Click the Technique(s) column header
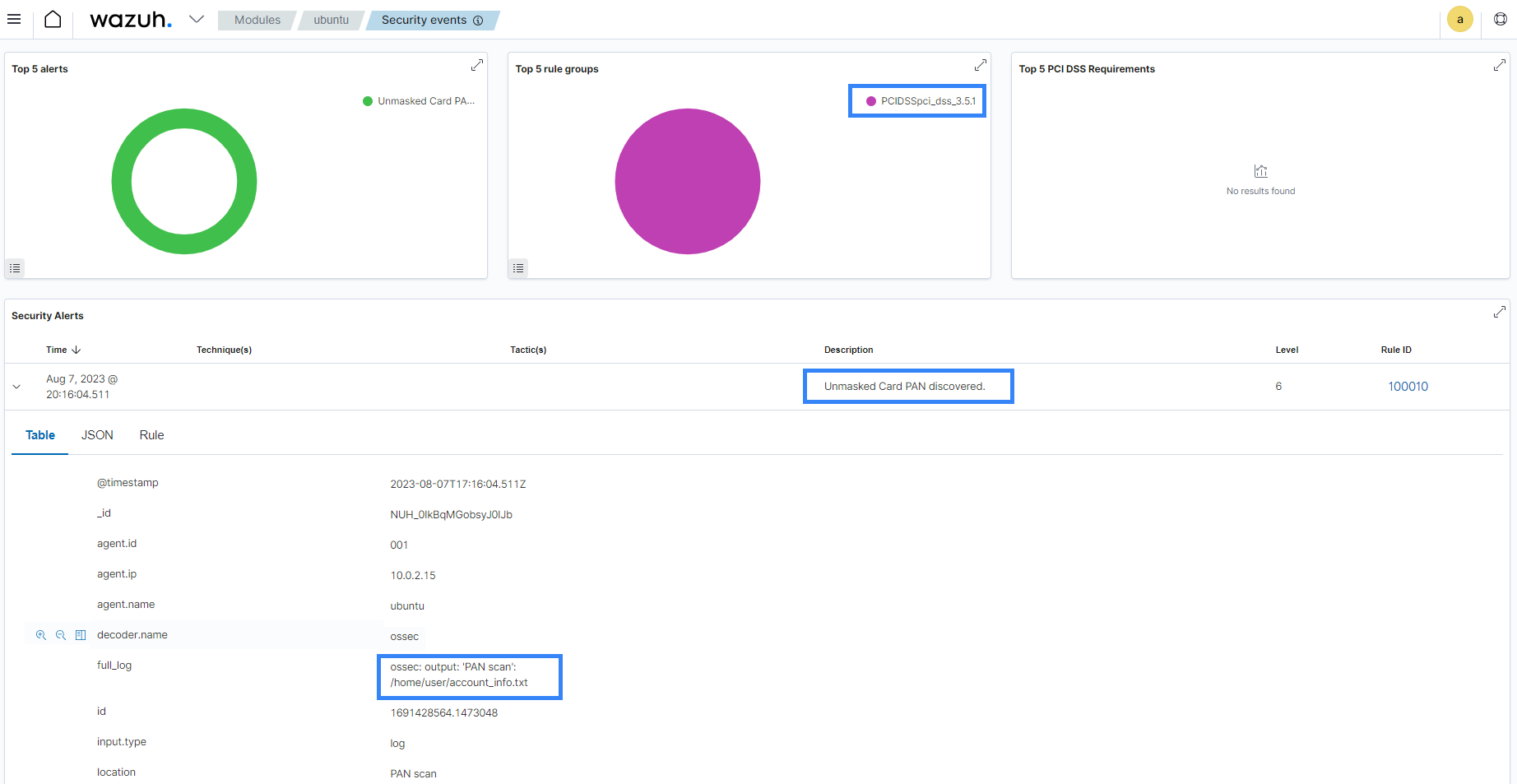Image resolution: width=1517 pixels, height=784 pixels. pos(224,350)
